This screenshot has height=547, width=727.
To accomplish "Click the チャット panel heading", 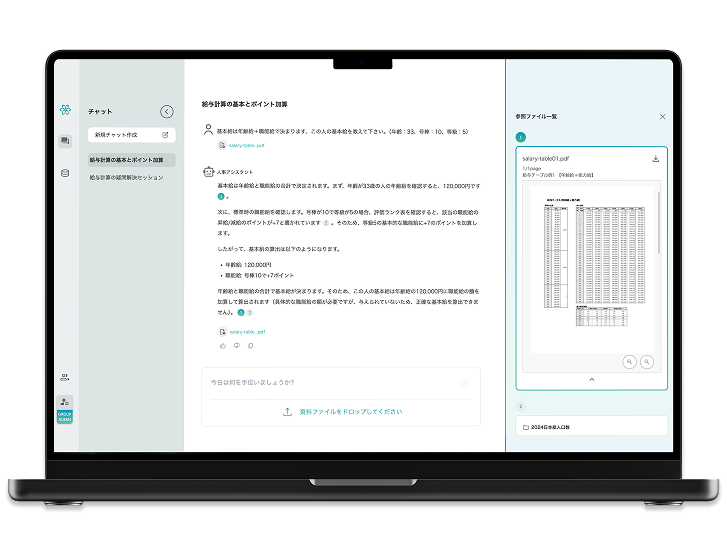I will pos(100,112).
